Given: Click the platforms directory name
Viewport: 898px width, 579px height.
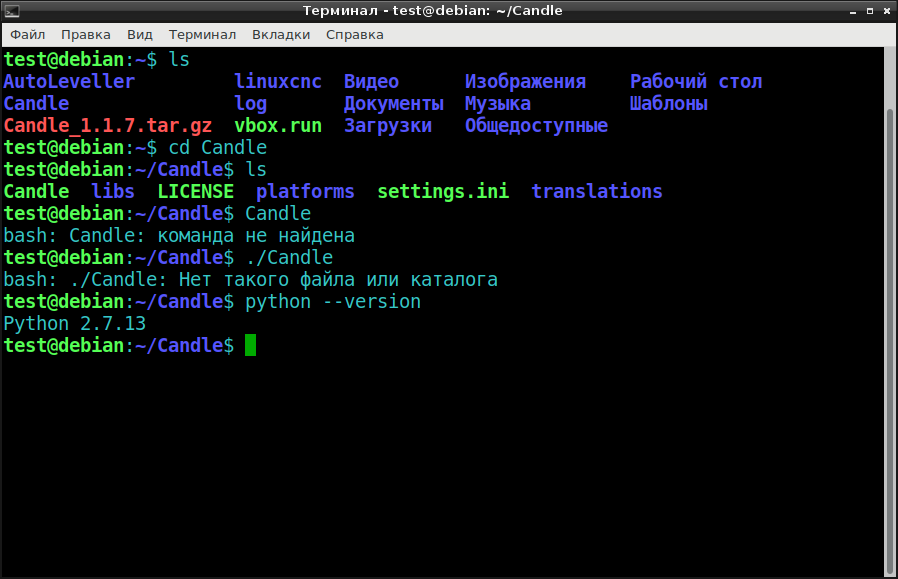Looking at the screenshot, I should pos(305,191).
